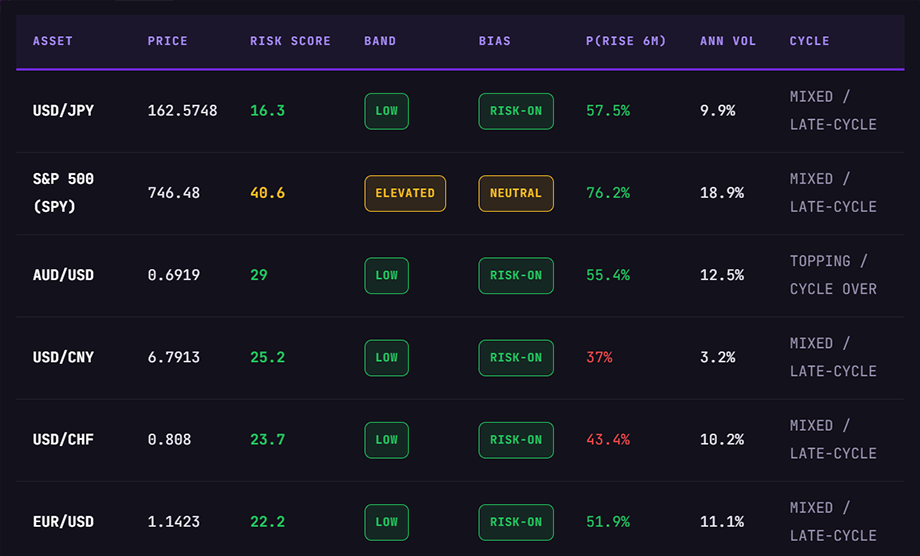Select the EUR/USD asset name
The height and width of the screenshot is (556, 920).
coord(63,521)
